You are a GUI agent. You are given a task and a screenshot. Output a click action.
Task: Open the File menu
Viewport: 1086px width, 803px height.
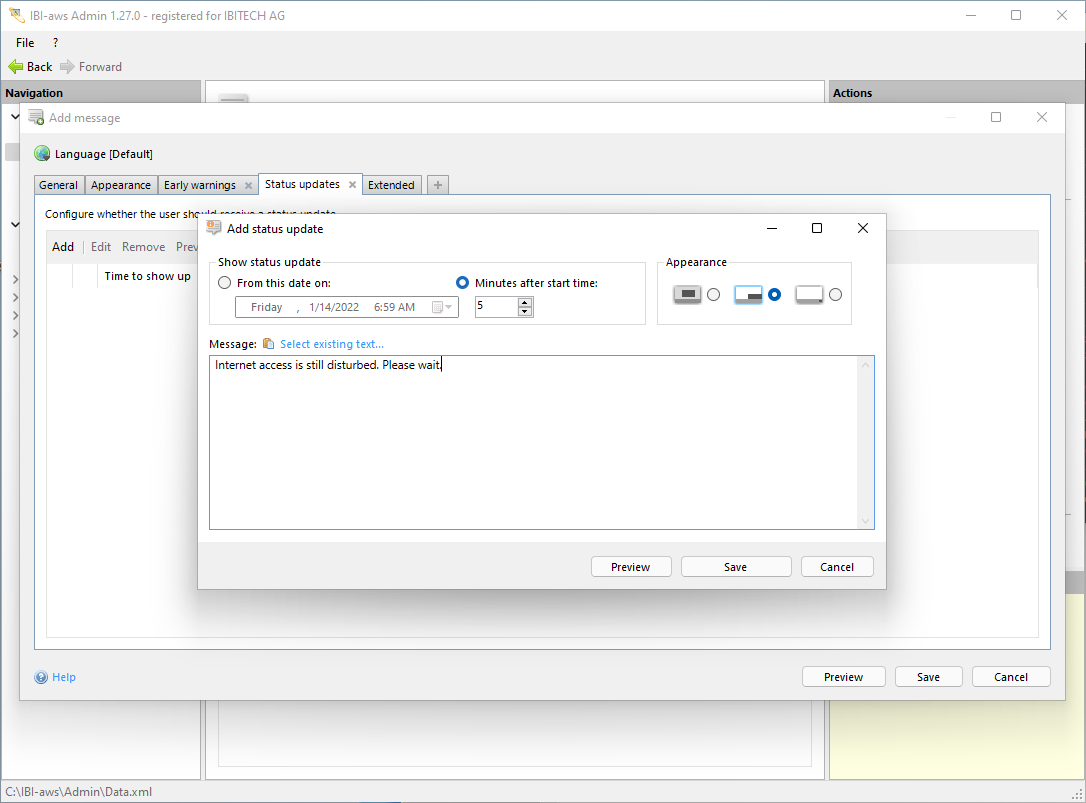point(25,43)
